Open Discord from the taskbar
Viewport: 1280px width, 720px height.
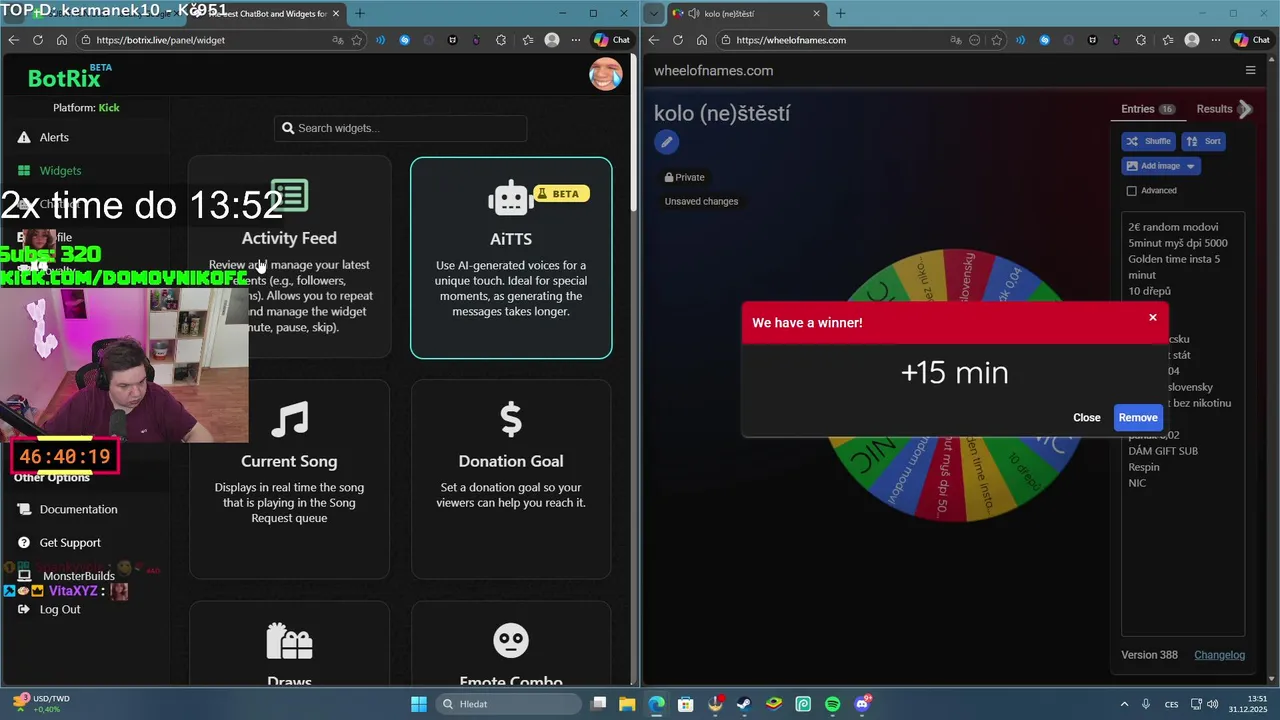862,704
